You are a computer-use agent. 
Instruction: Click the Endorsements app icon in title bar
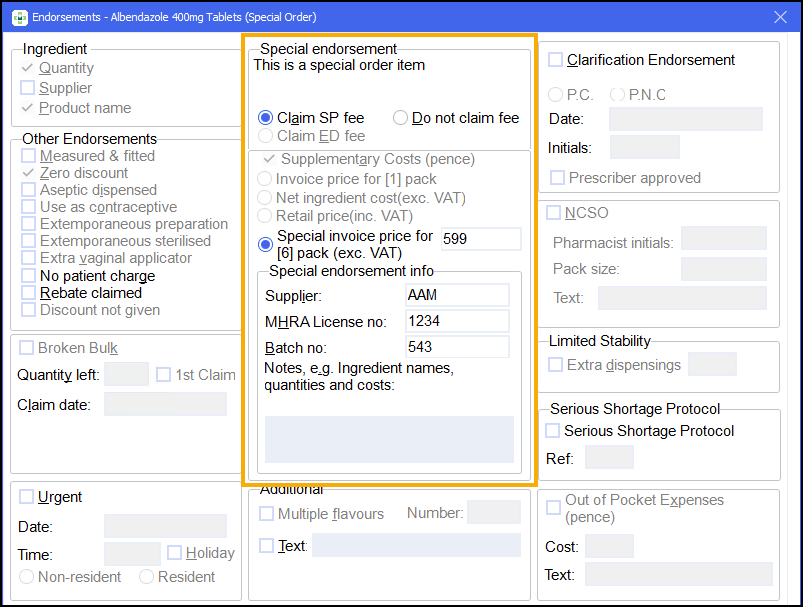point(19,17)
